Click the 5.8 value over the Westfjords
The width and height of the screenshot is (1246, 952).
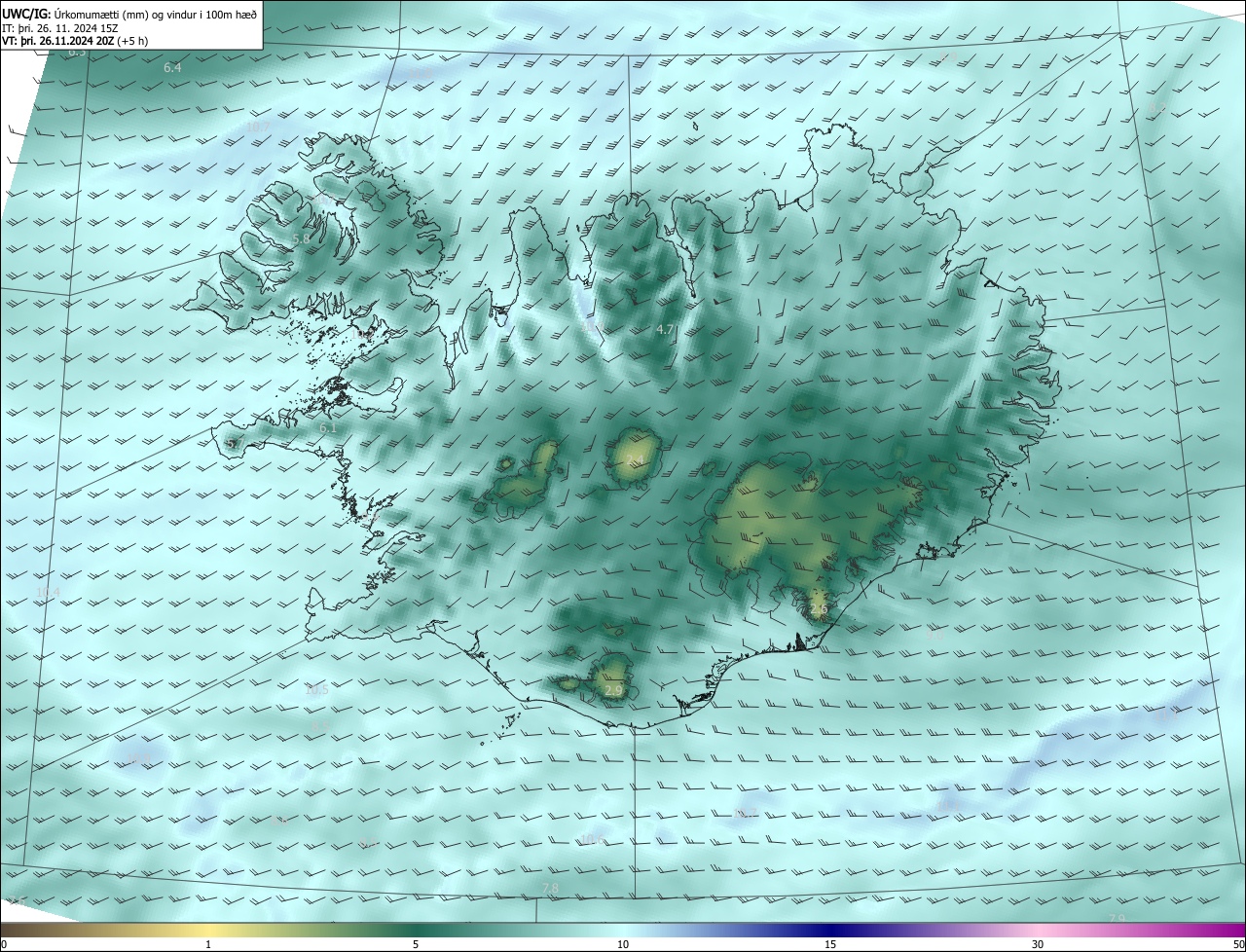pyautogui.click(x=301, y=238)
